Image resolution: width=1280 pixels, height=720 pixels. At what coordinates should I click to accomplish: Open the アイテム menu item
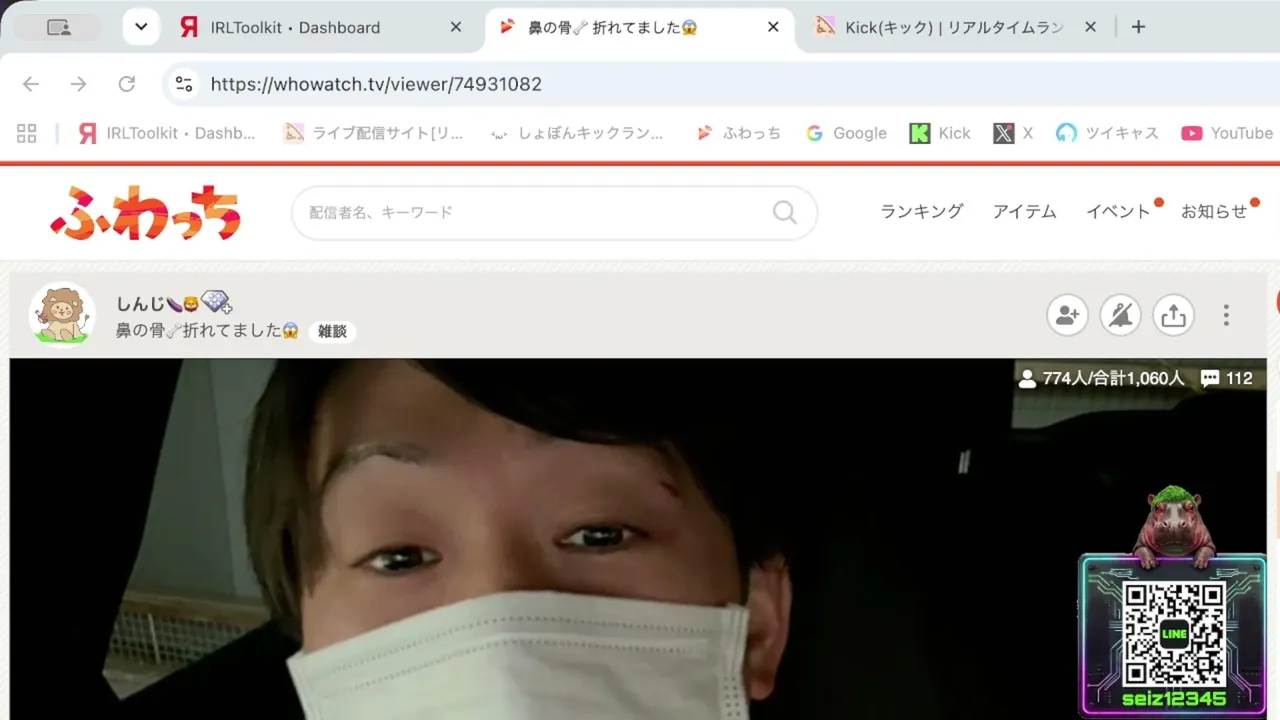tap(1024, 211)
